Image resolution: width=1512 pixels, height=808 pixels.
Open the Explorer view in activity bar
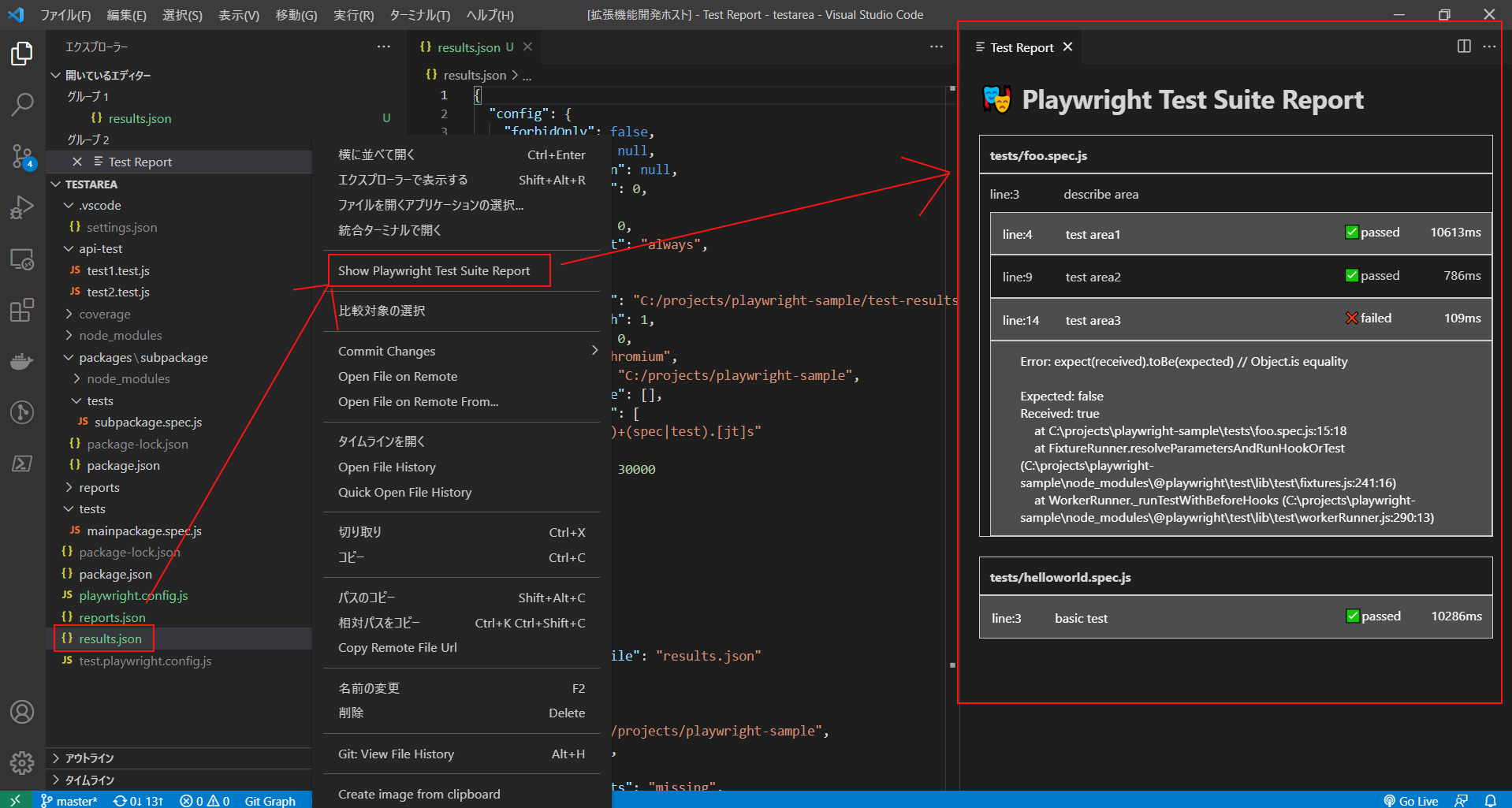[22, 54]
